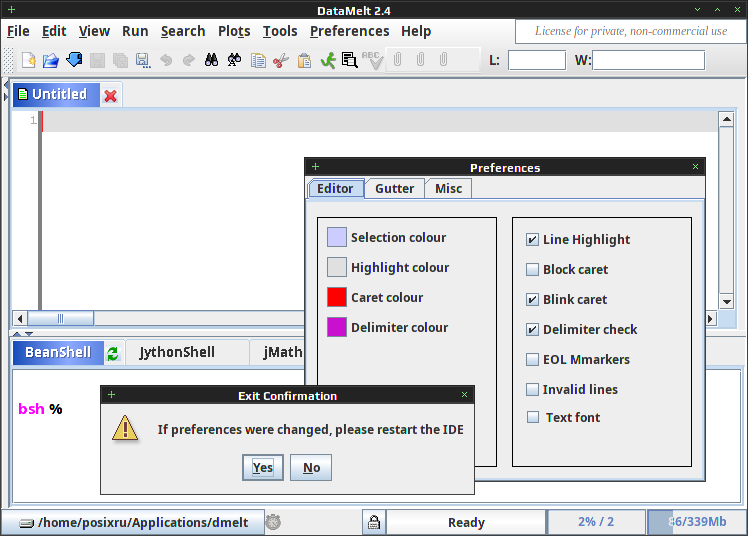Click the right arrow of horizontal scrollbar

[710, 318]
